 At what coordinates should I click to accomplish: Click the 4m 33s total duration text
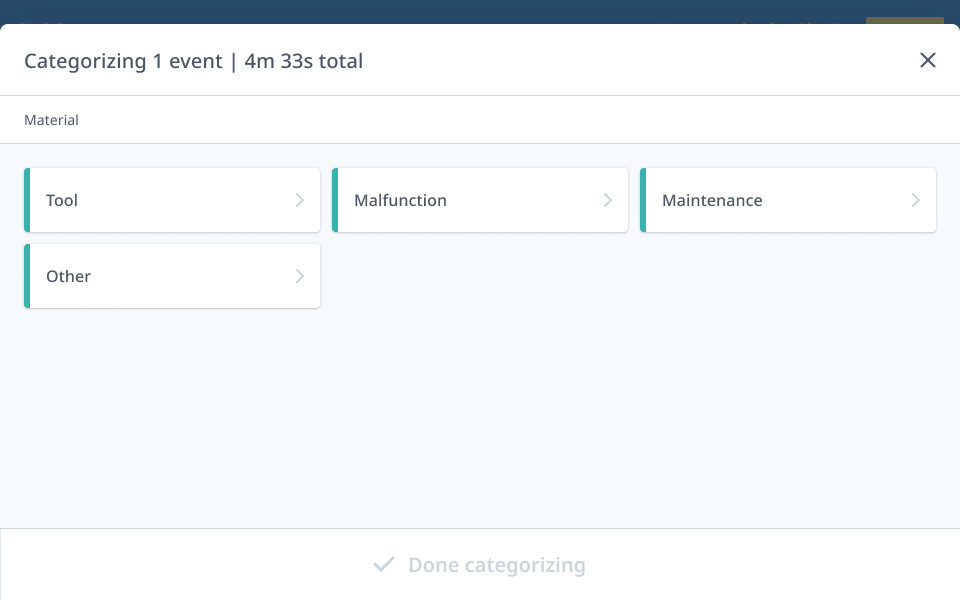point(303,61)
